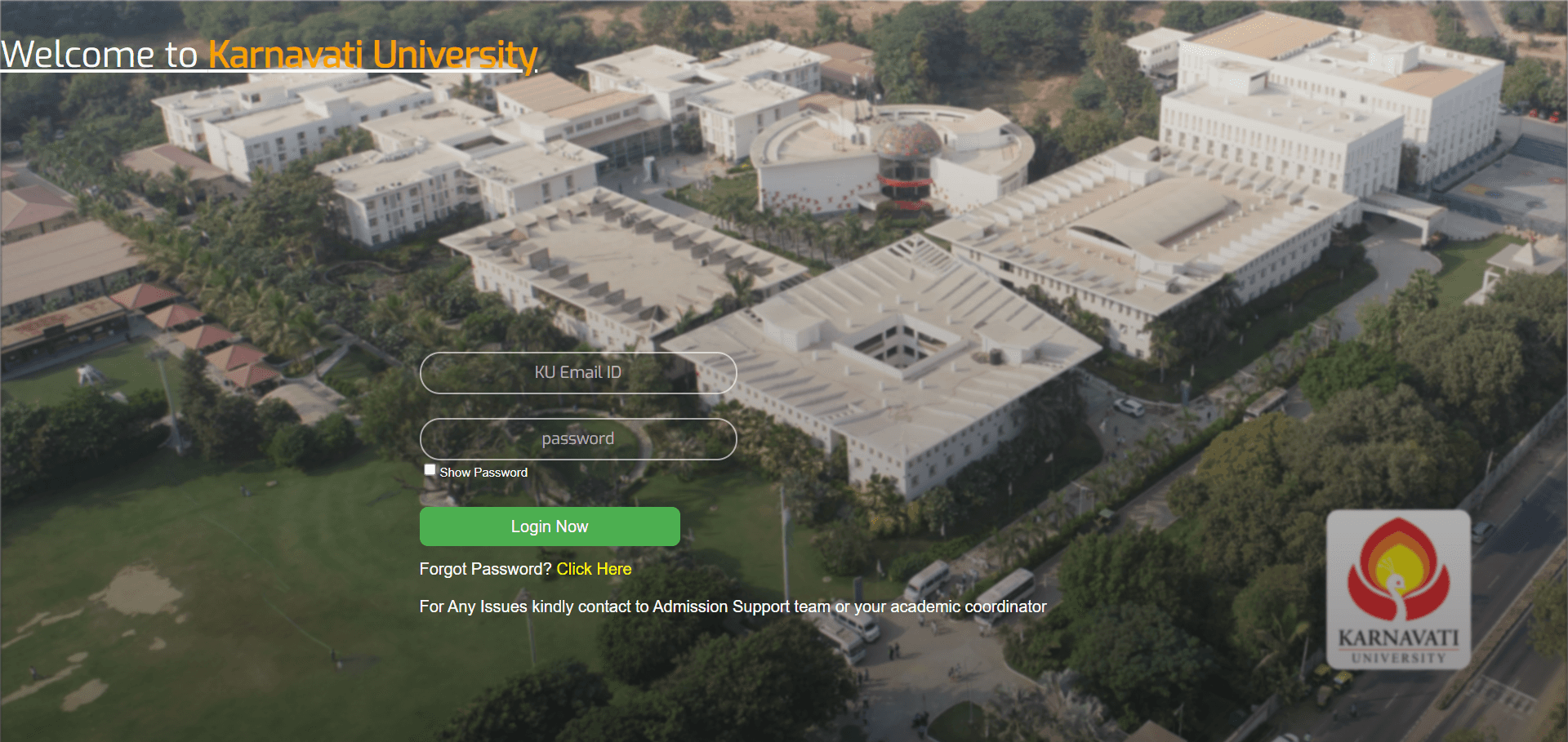Open the Click Here password reset link
Image resolution: width=1568 pixels, height=742 pixels.
[x=594, y=569]
